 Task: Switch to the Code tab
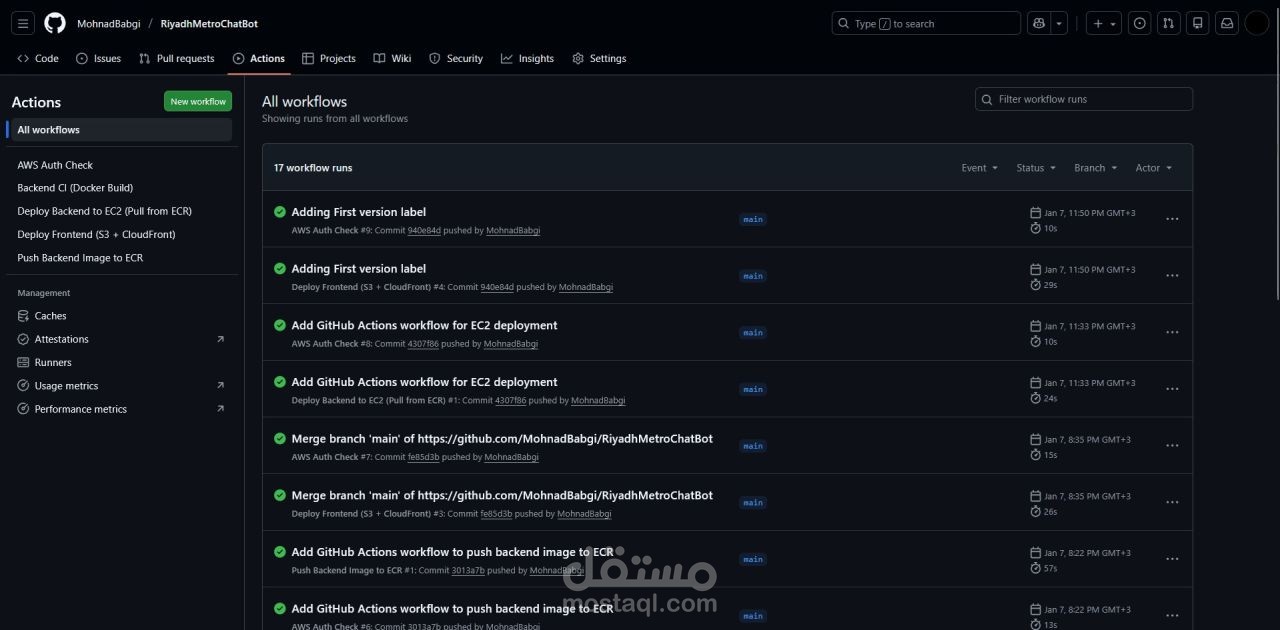[38, 59]
